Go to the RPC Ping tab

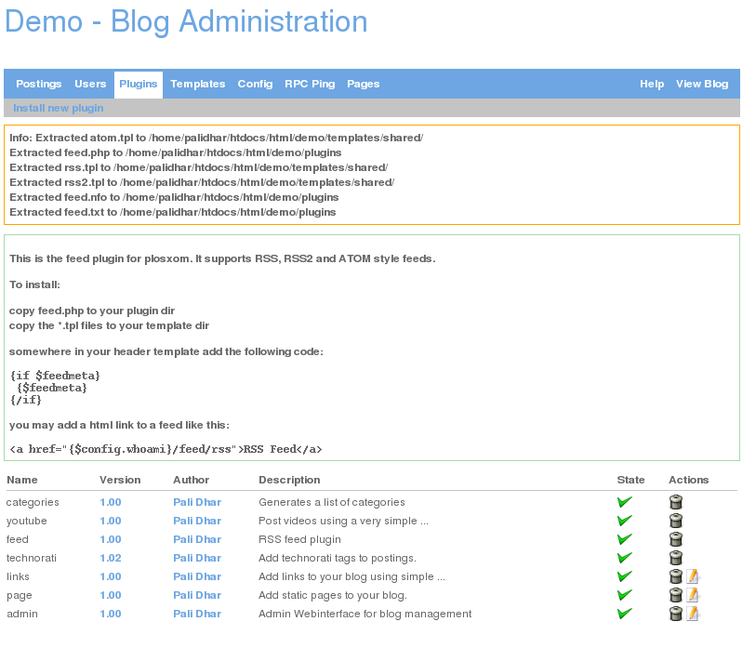(310, 84)
